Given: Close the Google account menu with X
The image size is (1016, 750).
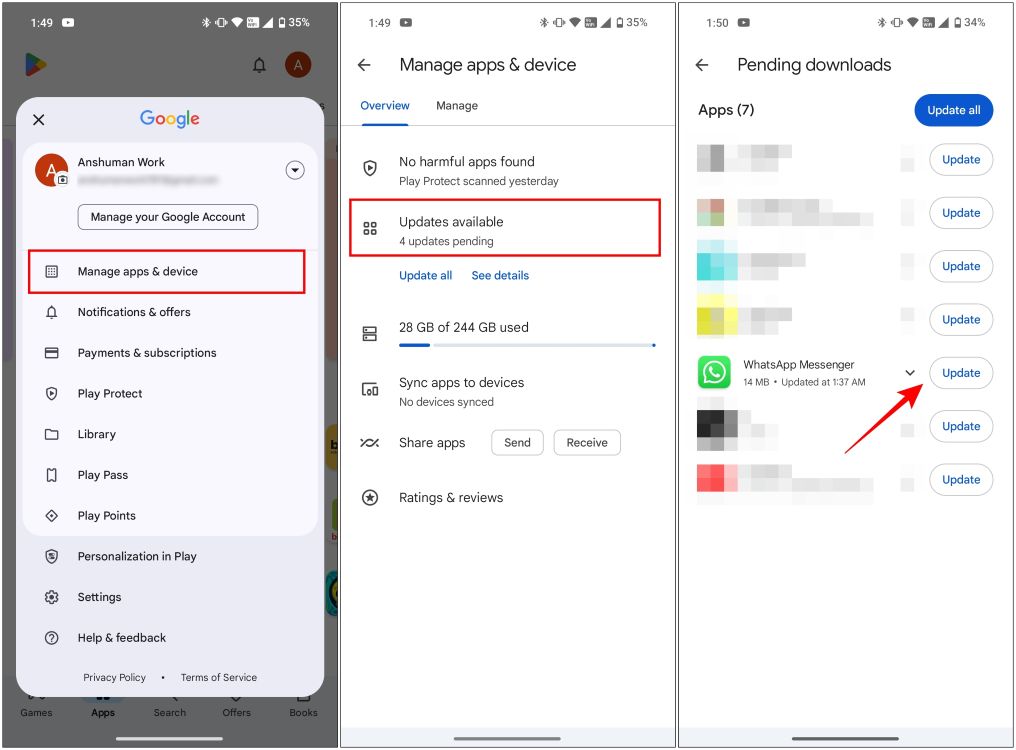Looking at the screenshot, I should (38, 120).
